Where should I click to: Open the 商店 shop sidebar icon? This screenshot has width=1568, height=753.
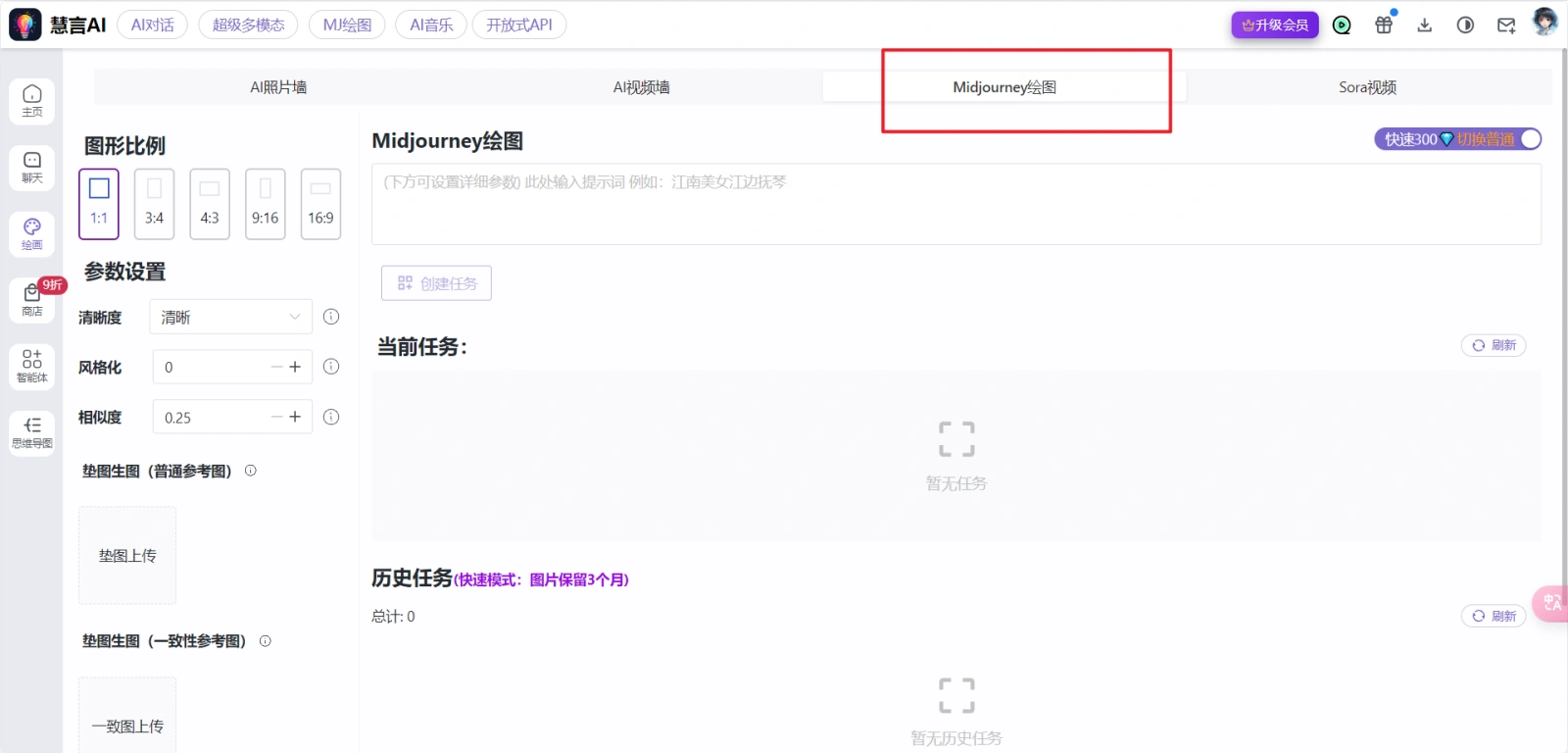pyautogui.click(x=32, y=300)
